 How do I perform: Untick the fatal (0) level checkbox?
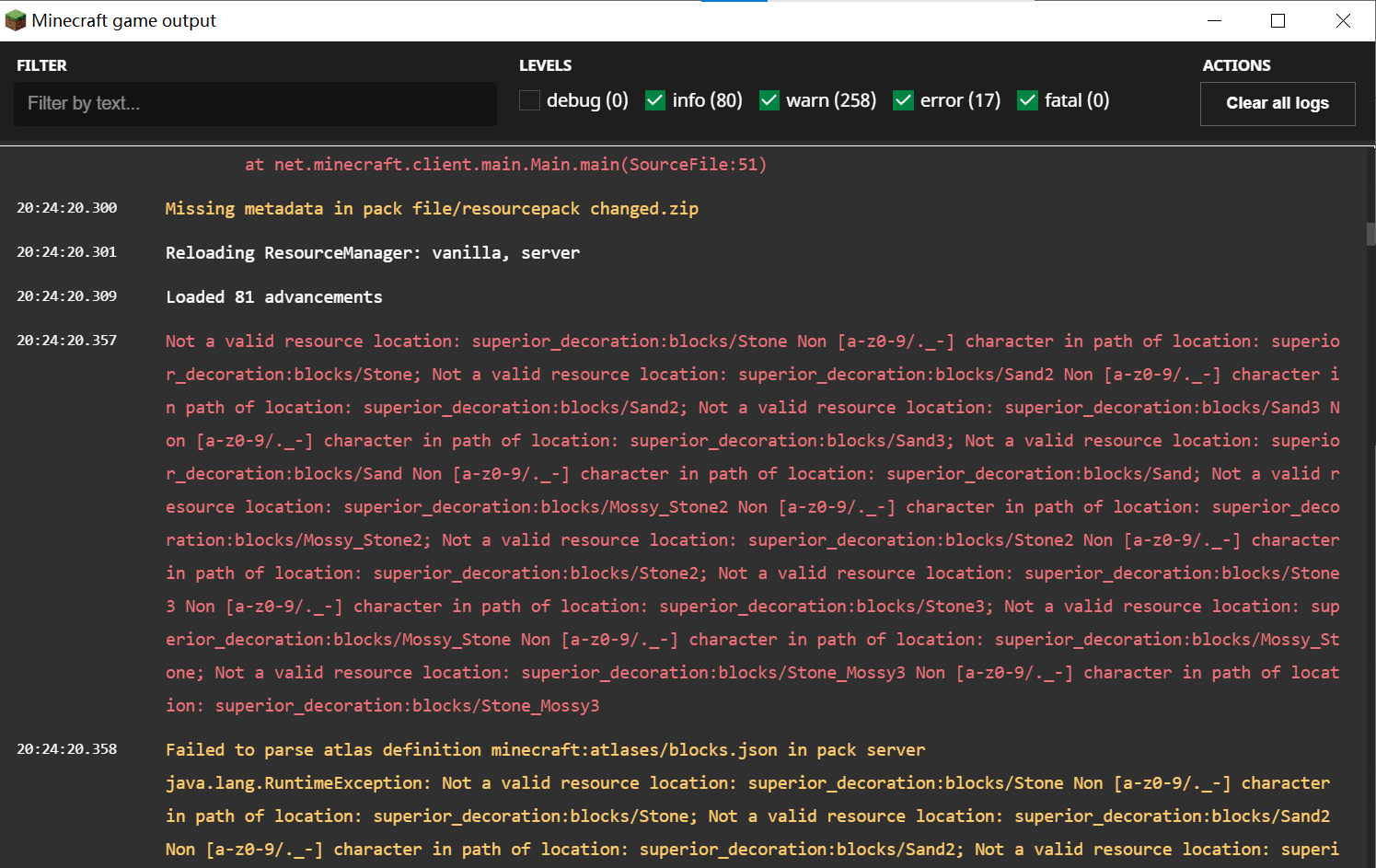[x=1028, y=100]
